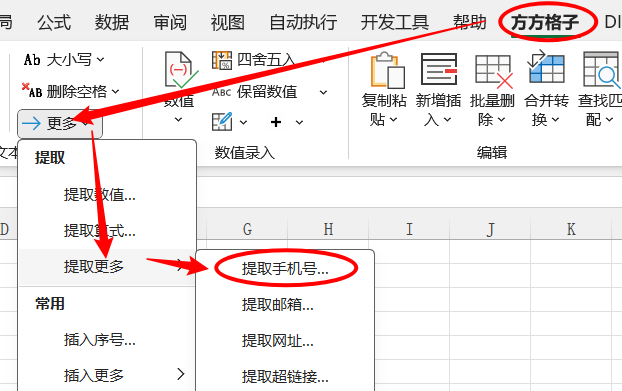Switch to the 公式 tab

tap(54, 22)
